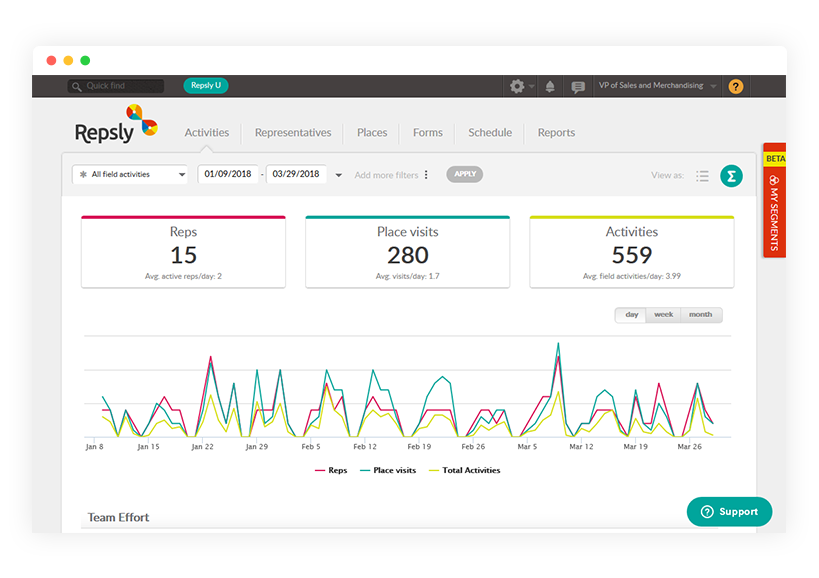Click the Repsly U button

[x=205, y=86]
